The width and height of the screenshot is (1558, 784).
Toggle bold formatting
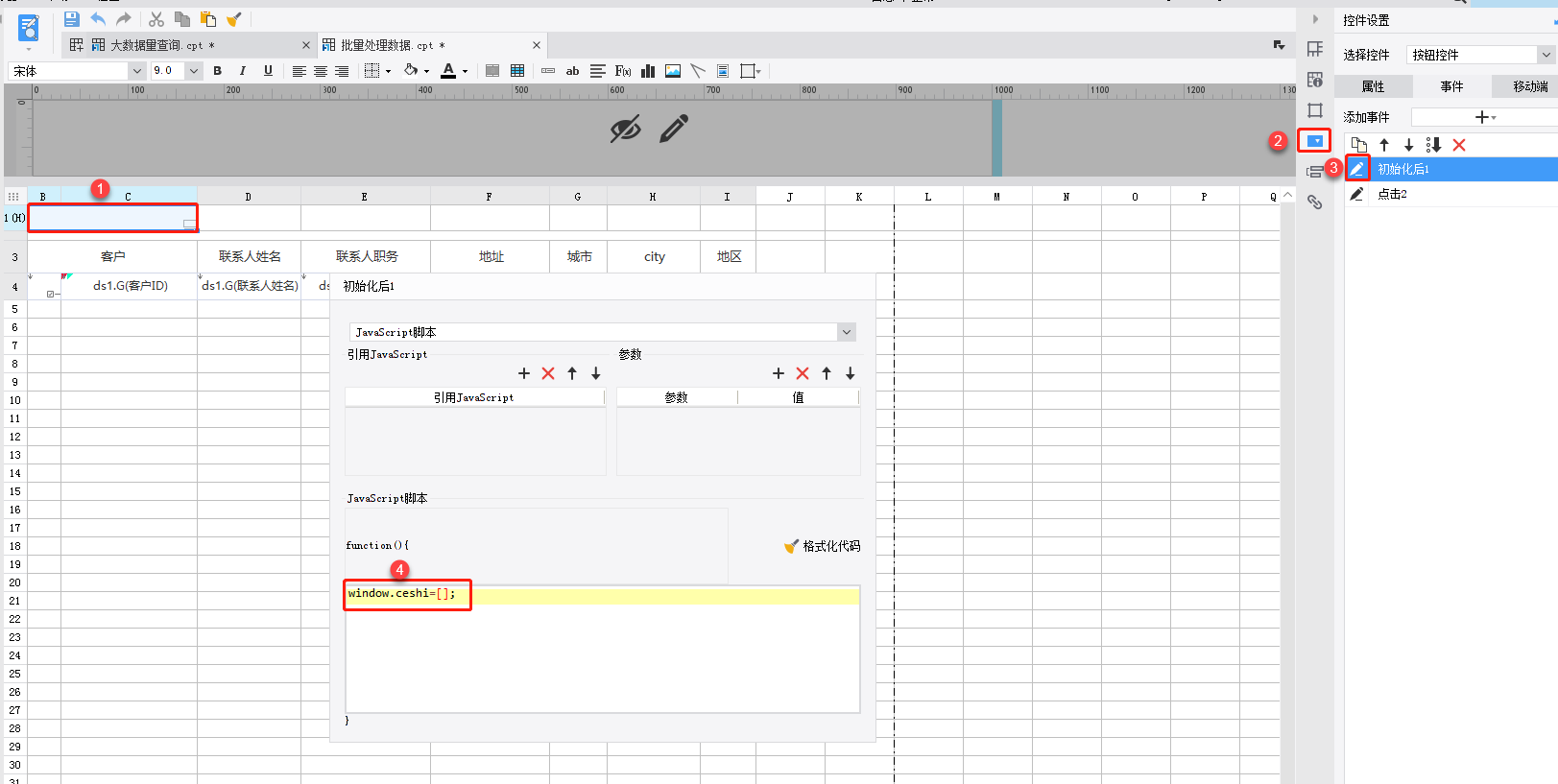tap(218, 71)
